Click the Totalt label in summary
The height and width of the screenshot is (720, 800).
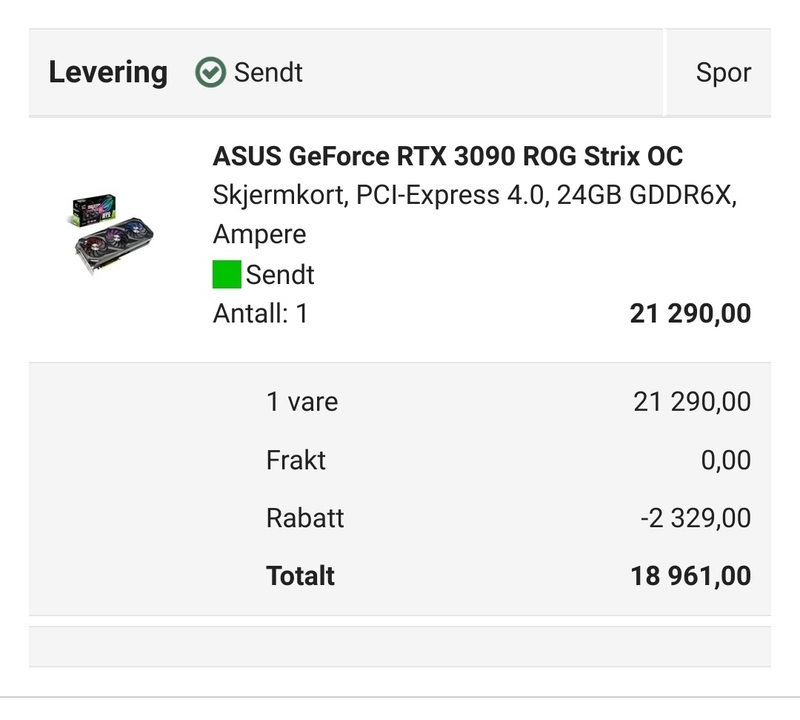pyautogui.click(x=300, y=576)
